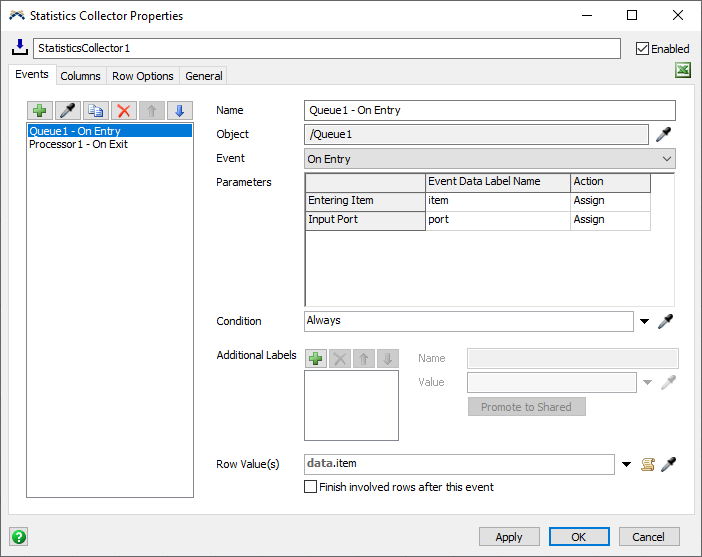Switch to the Columns tab
The image size is (702, 557).
coord(80,76)
